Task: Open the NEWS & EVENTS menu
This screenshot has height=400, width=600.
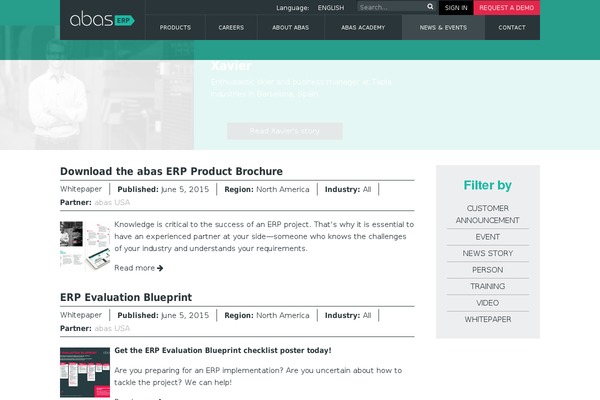Action: tap(443, 28)
